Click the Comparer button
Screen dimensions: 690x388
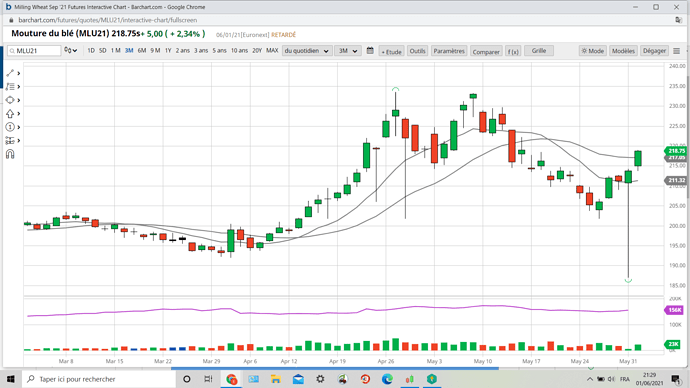(486, 51)
